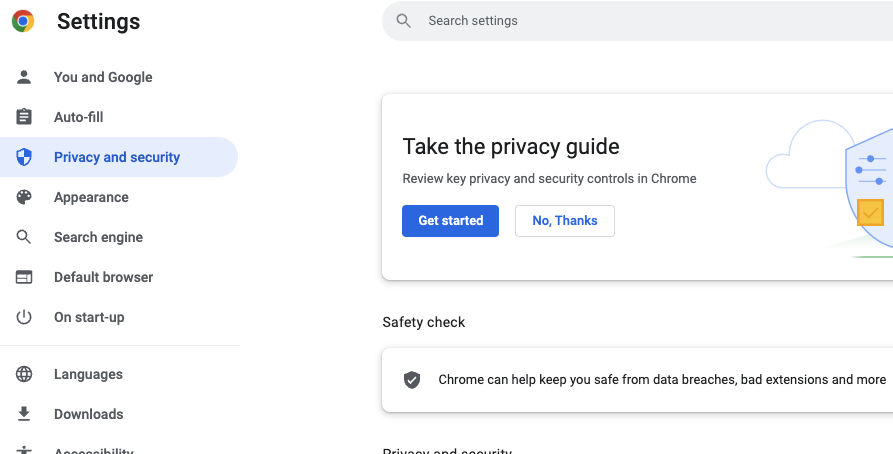Open the Safety check data breaches card
The image size is (893, 454).
[637, 380]
